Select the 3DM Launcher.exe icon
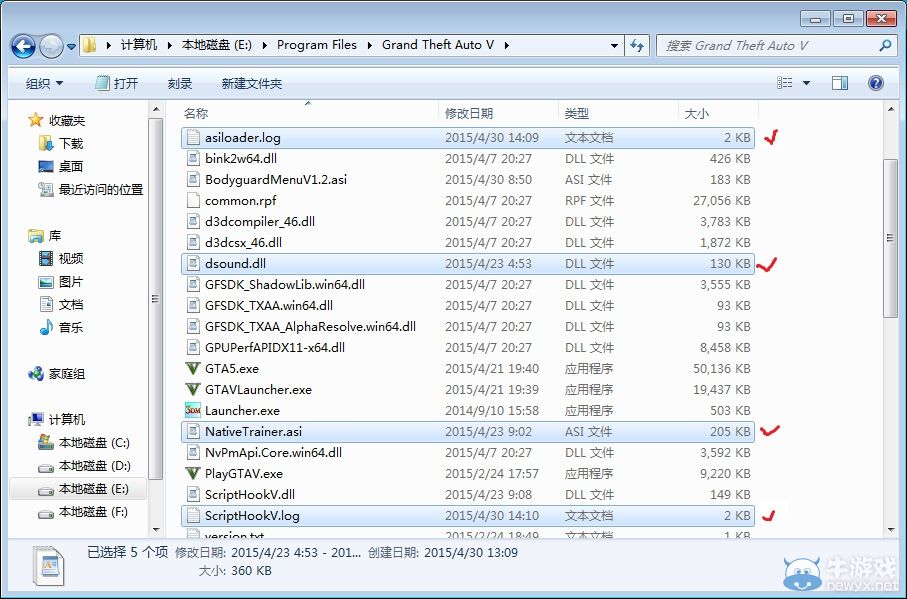 [193, 411]
